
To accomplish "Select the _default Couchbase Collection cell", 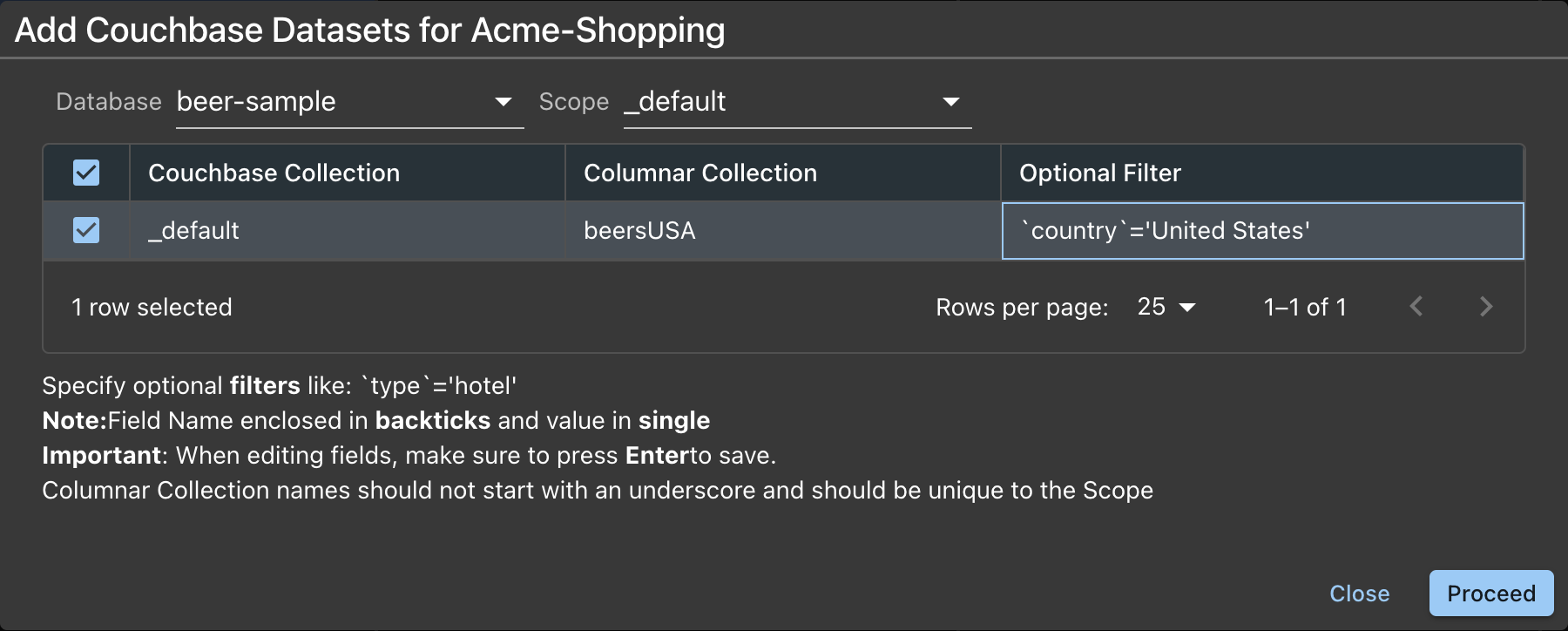I will (348, 231).
